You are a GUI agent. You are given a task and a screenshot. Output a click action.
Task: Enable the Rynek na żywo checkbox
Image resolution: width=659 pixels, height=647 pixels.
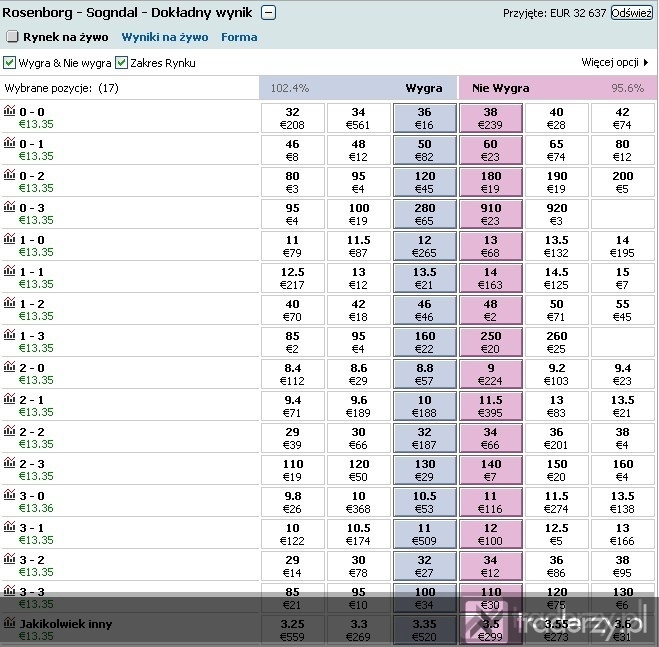coord(13,37)
